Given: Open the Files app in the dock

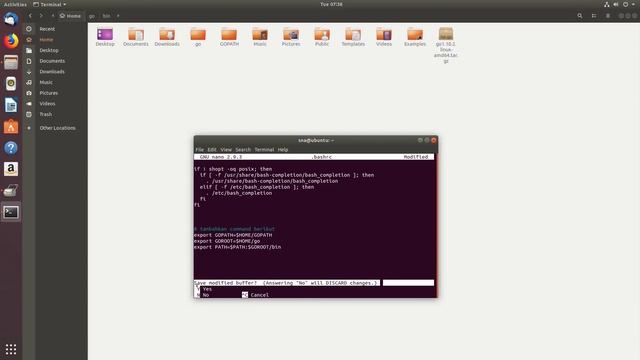Looking at the screenshot, I should [11, 62].
